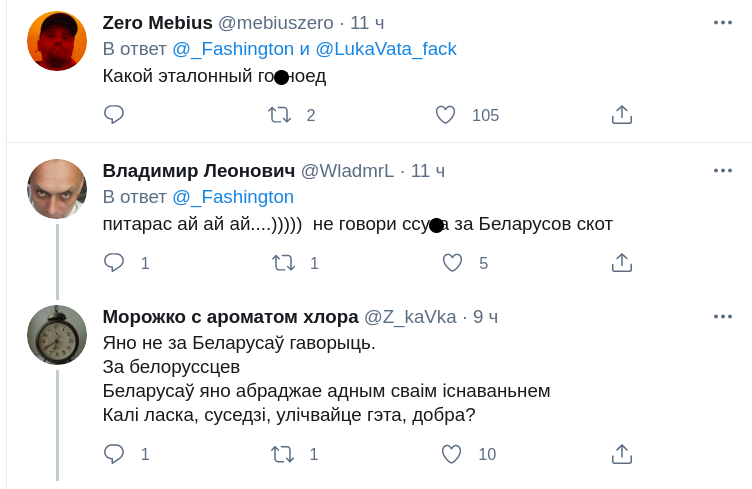The image size is (752, 489).
Task: Open Морожко с ароматом хлора profile name
Action: pos(230,317)
